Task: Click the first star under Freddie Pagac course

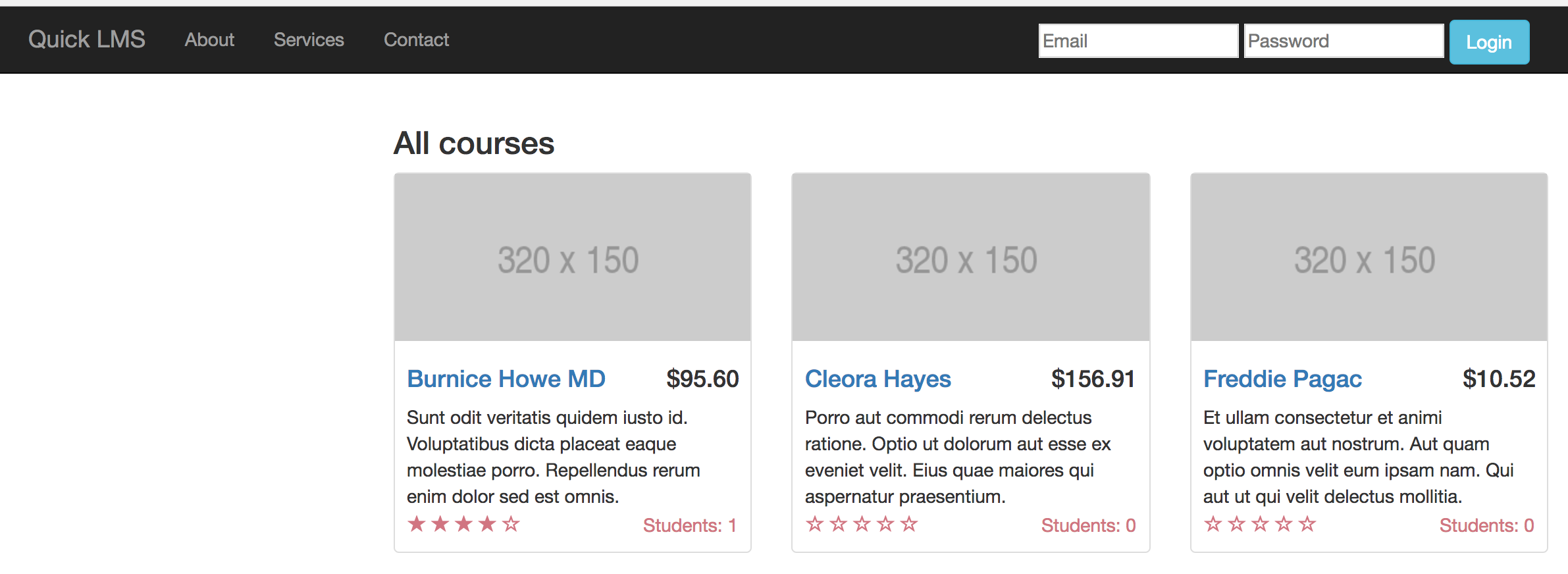Action: [x=1213, y=524]
